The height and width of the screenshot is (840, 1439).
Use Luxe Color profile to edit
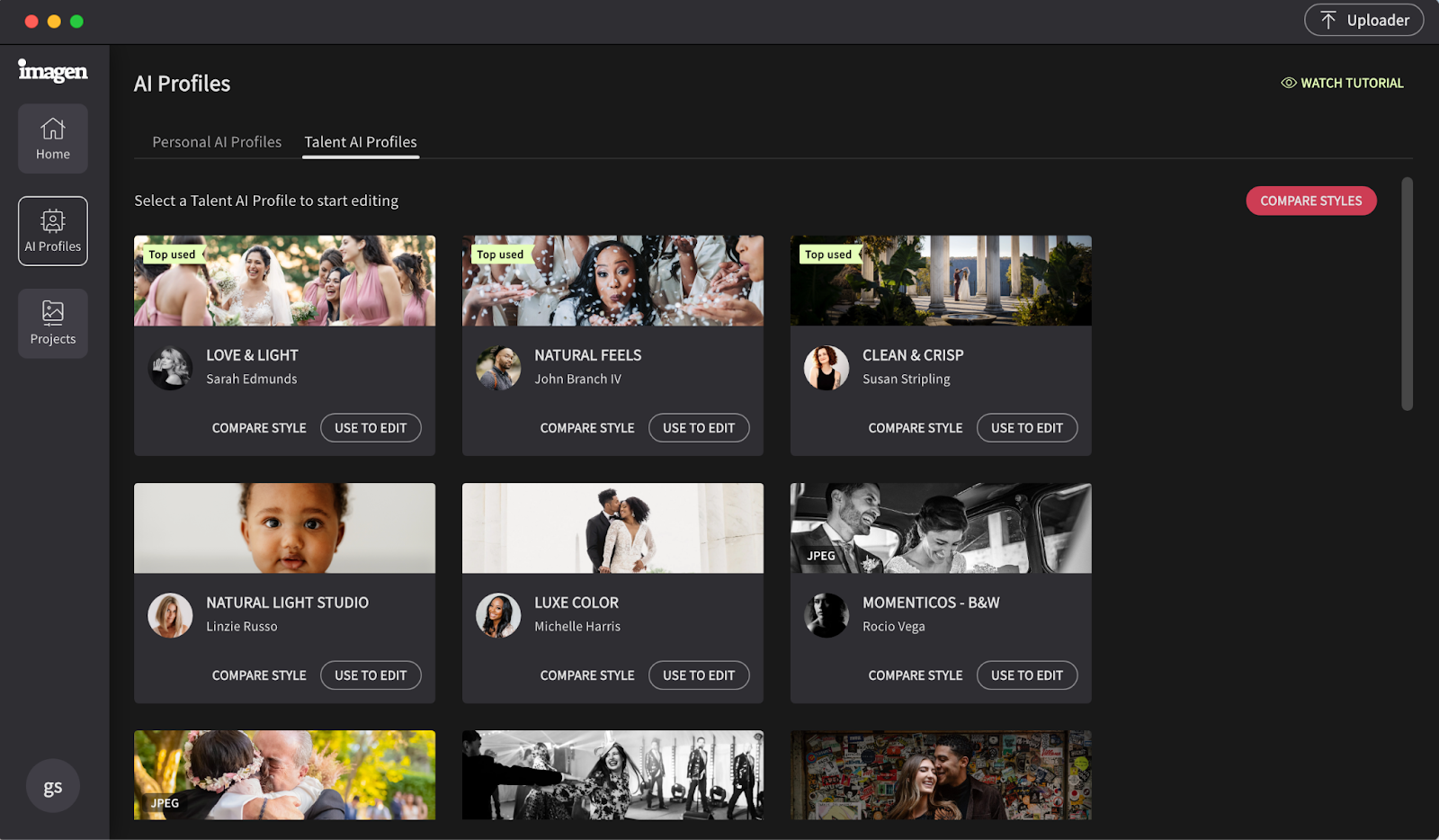[699, 675]
